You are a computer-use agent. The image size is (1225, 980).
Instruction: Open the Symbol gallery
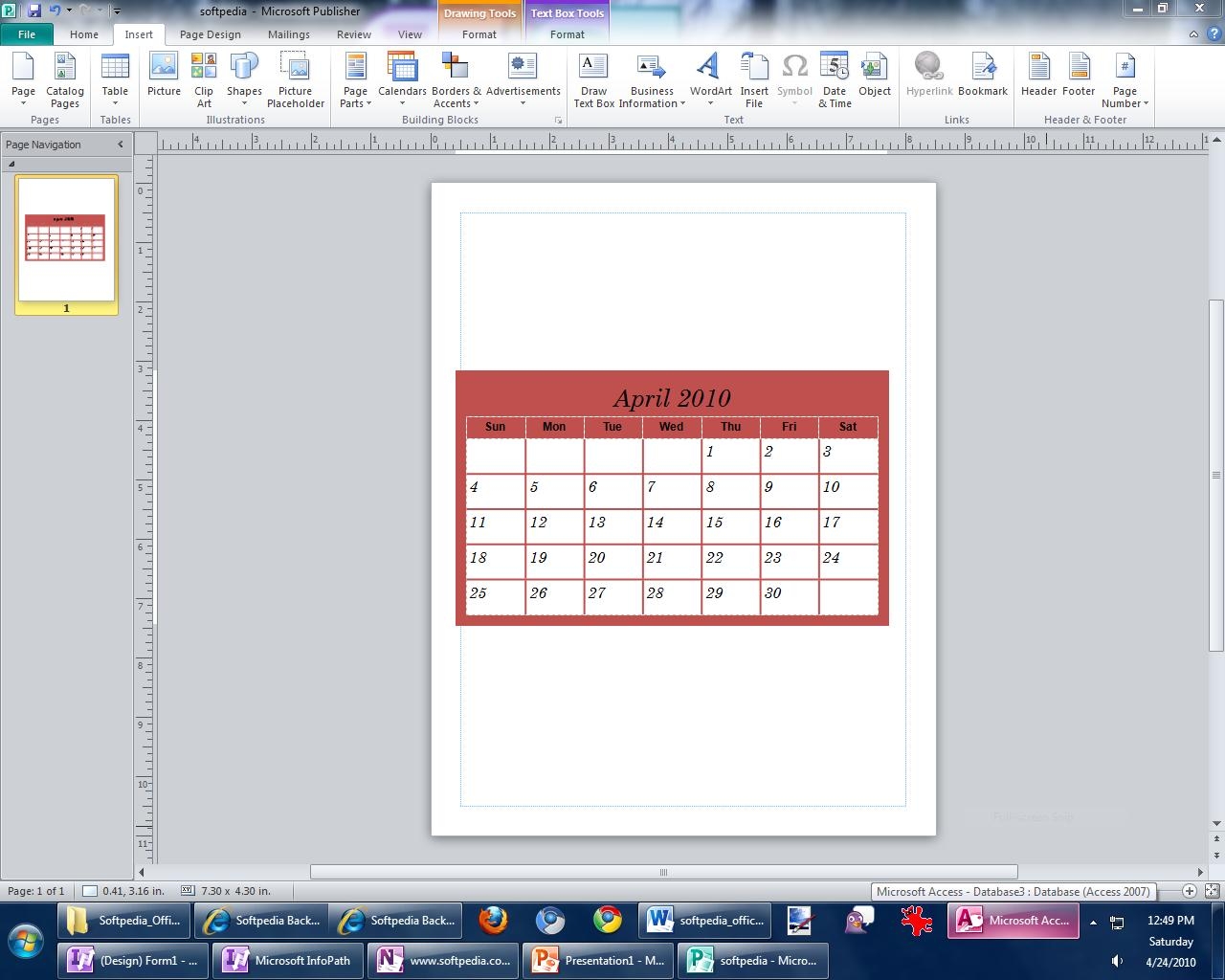point(794,80)
